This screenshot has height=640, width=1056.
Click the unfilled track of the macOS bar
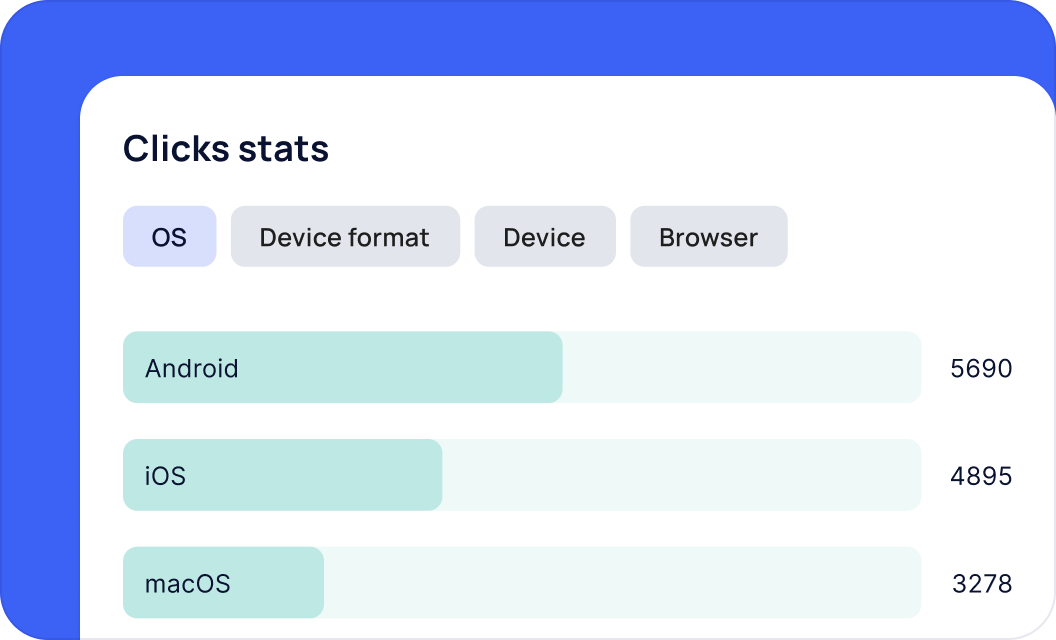[620, 583]
